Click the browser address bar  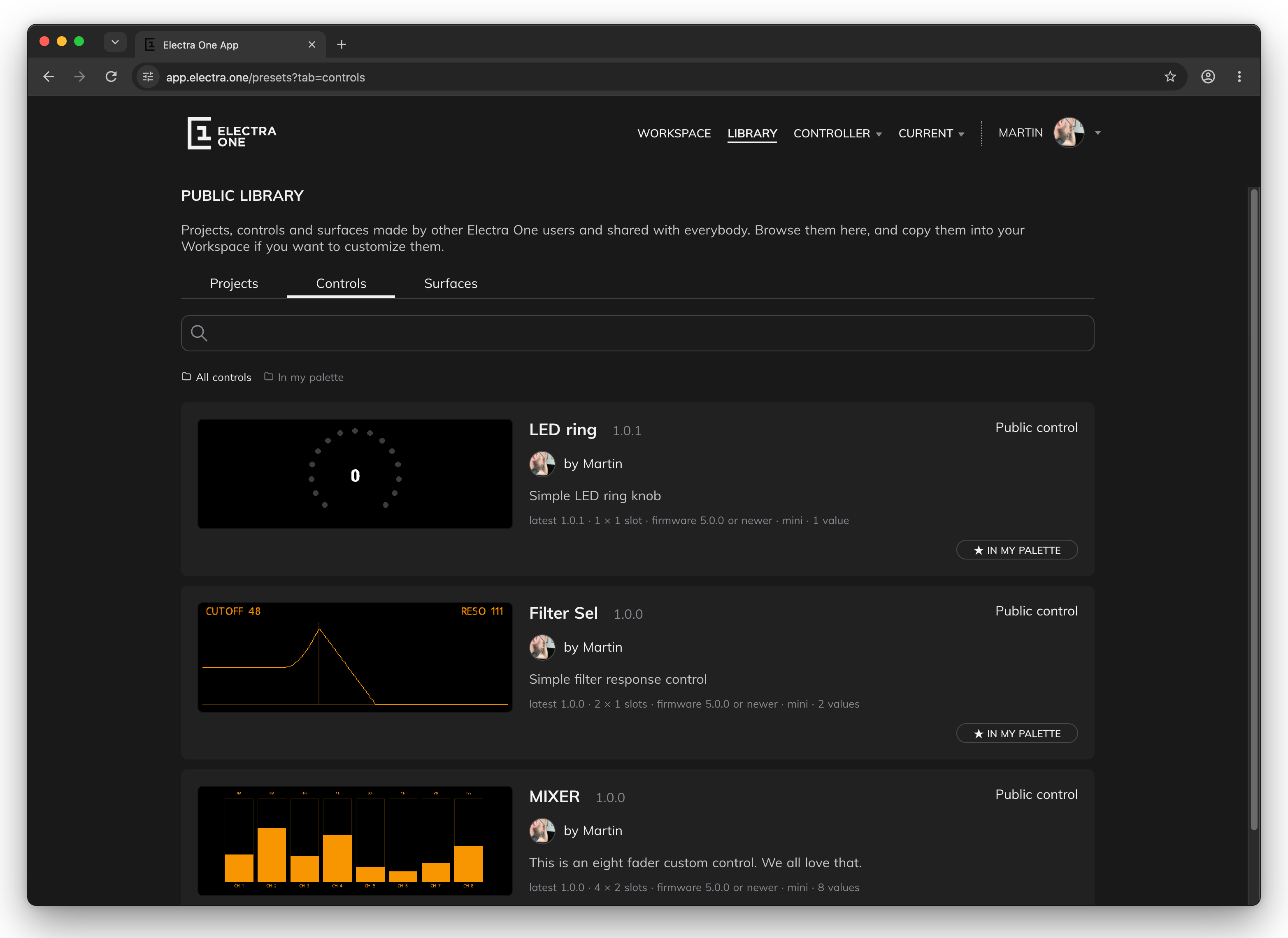[659, 77]
